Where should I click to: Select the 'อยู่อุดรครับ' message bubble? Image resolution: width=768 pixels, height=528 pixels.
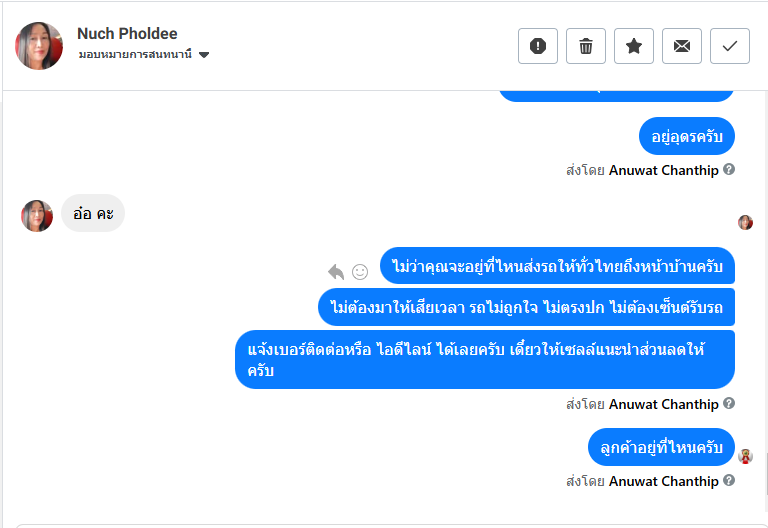[687, 136]
